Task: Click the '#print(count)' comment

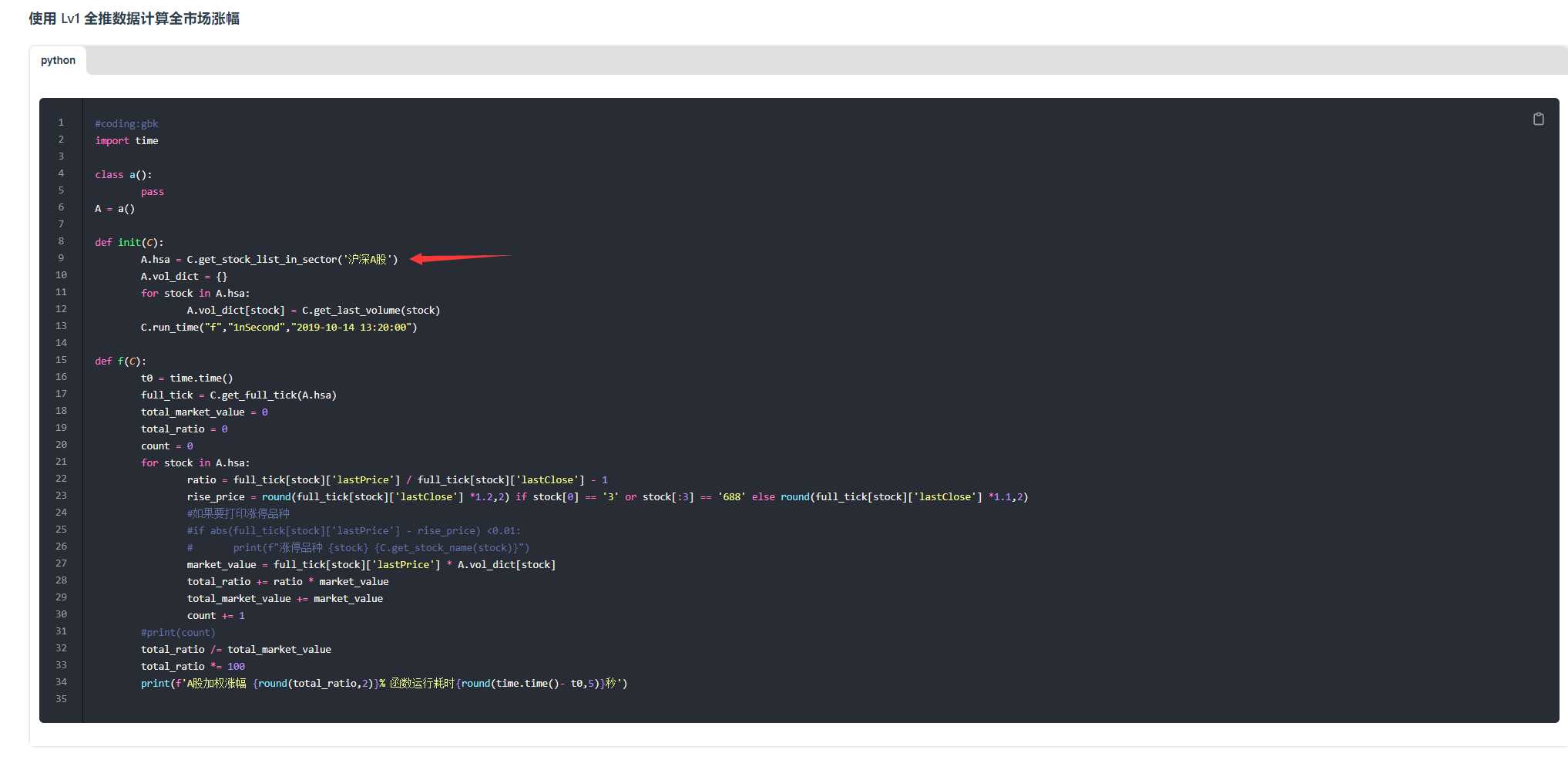Action: [178, 632]
